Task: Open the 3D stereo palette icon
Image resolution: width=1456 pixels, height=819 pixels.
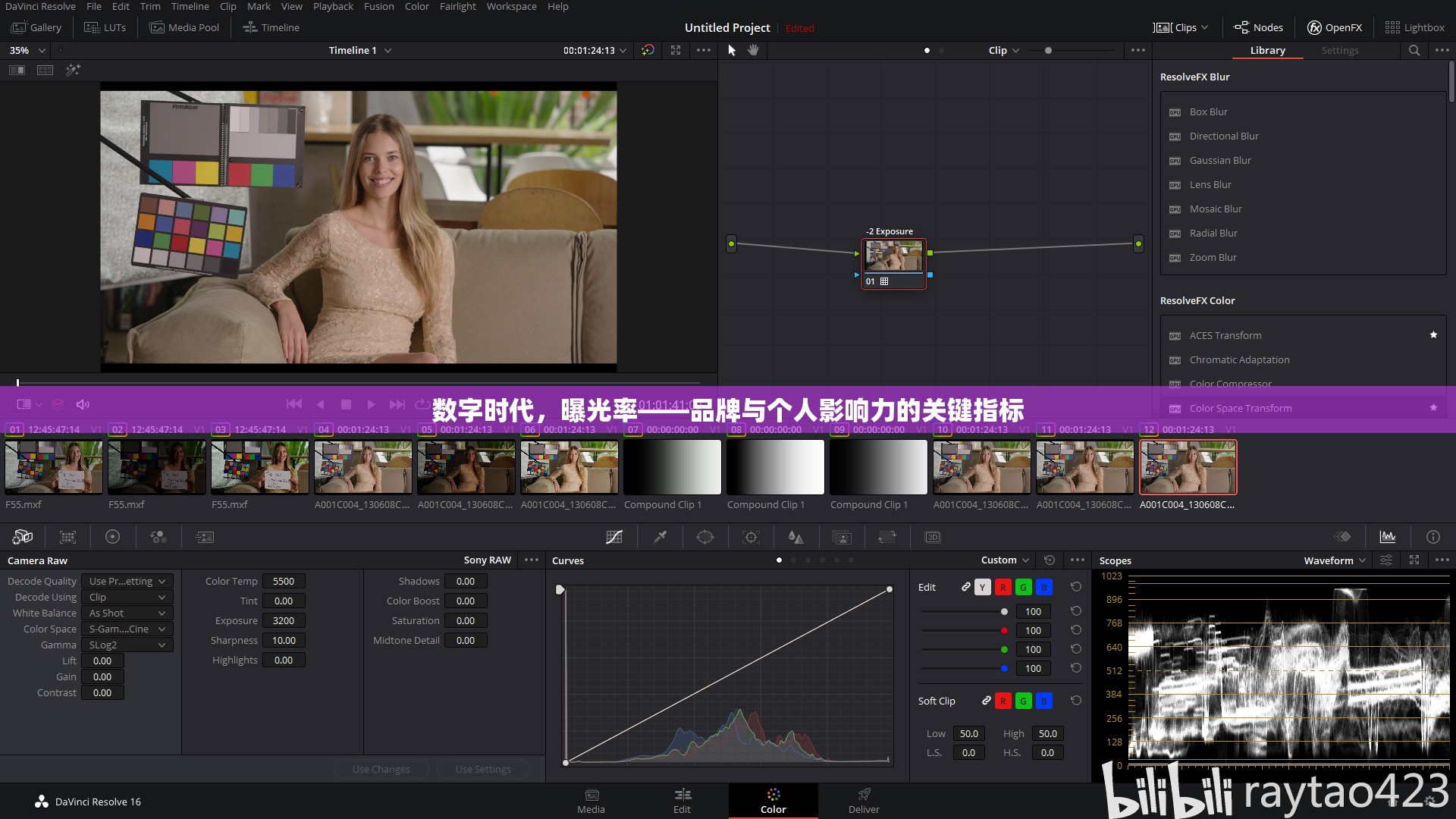Action: 933,537
